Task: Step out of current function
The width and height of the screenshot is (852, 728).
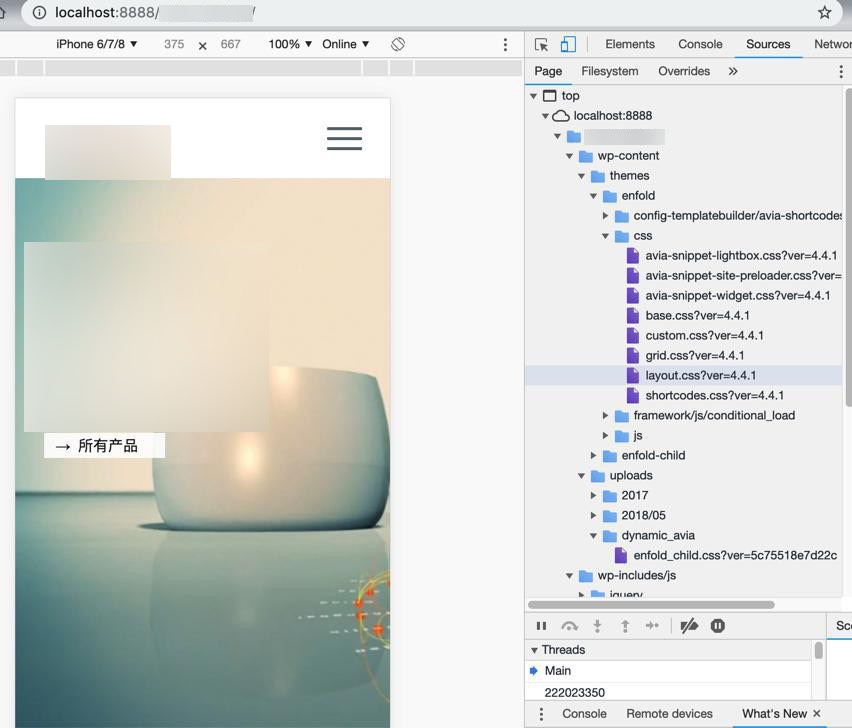Action: [x=625, y=626]
